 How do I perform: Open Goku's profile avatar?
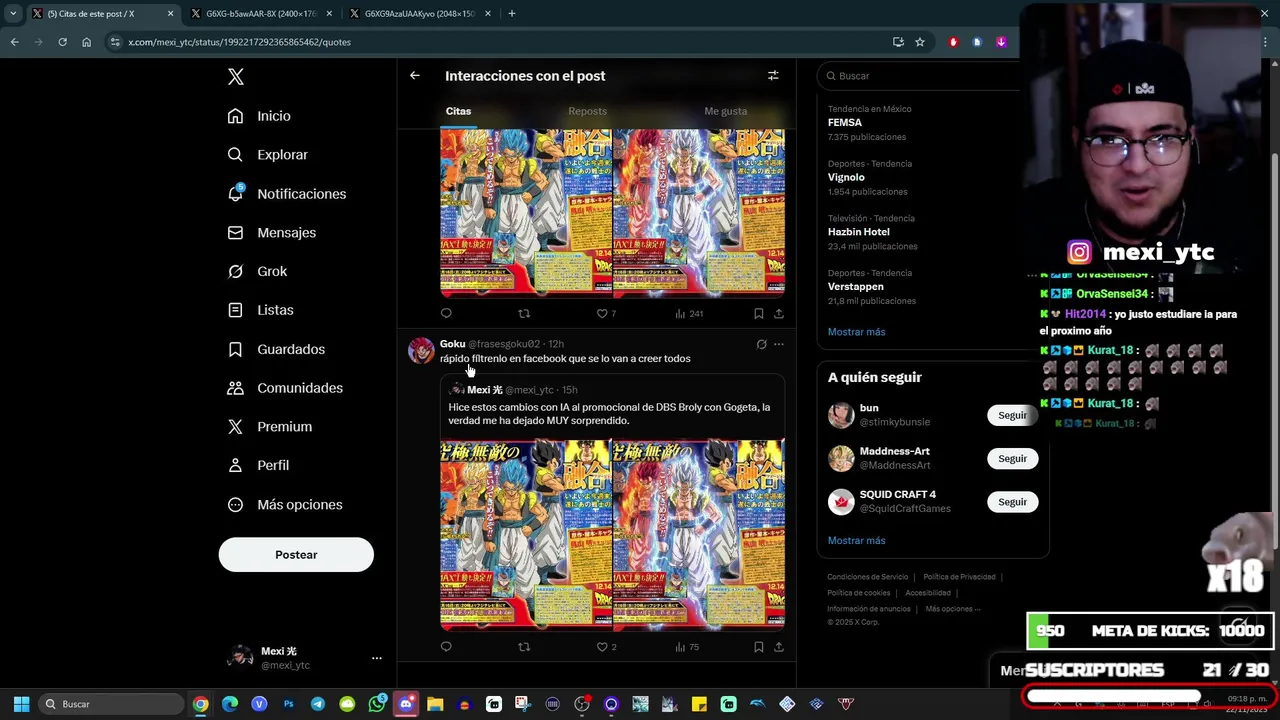tap(421, 351)
